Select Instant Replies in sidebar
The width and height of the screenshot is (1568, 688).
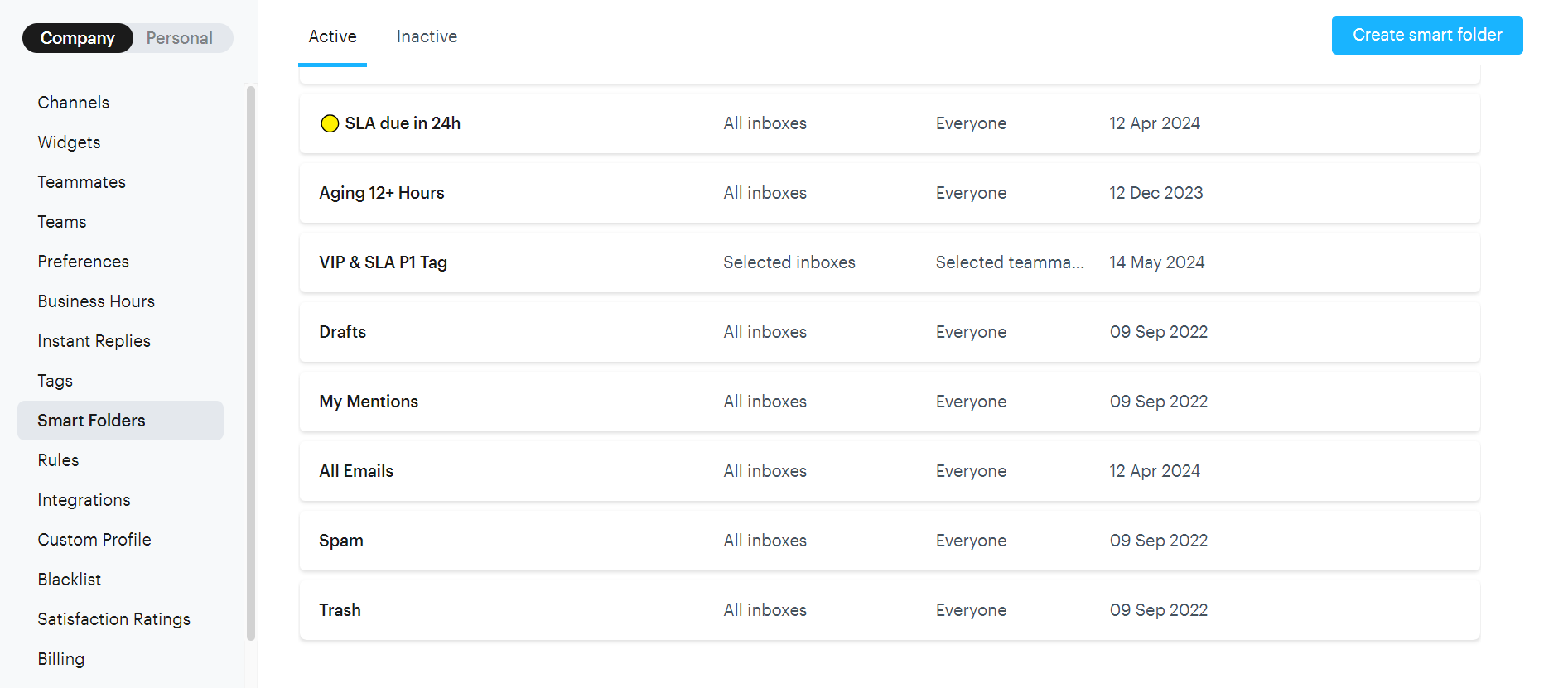[x=94, y=341]
